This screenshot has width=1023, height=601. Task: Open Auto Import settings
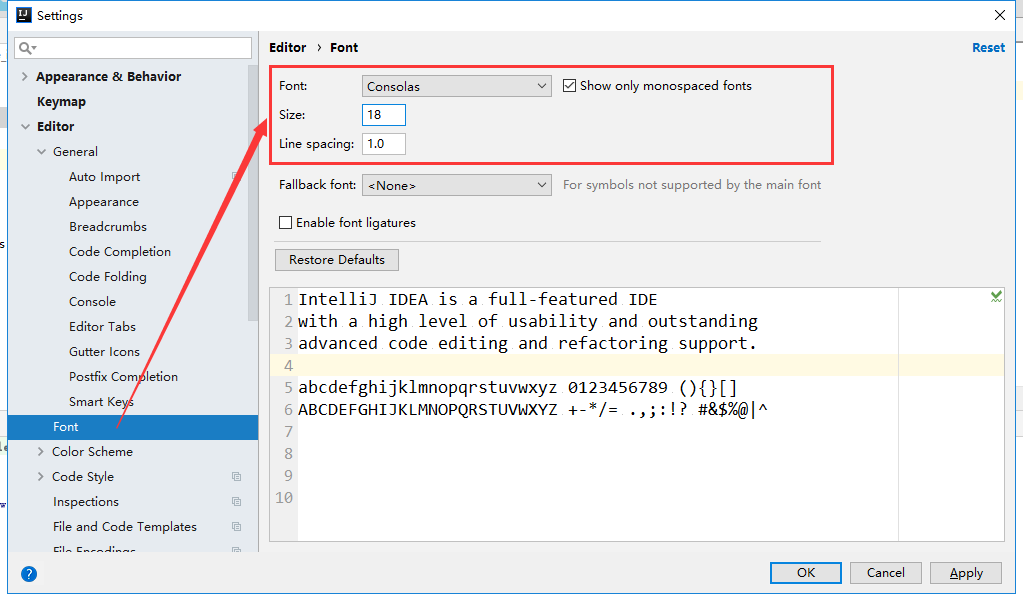(x=104, y=177)
